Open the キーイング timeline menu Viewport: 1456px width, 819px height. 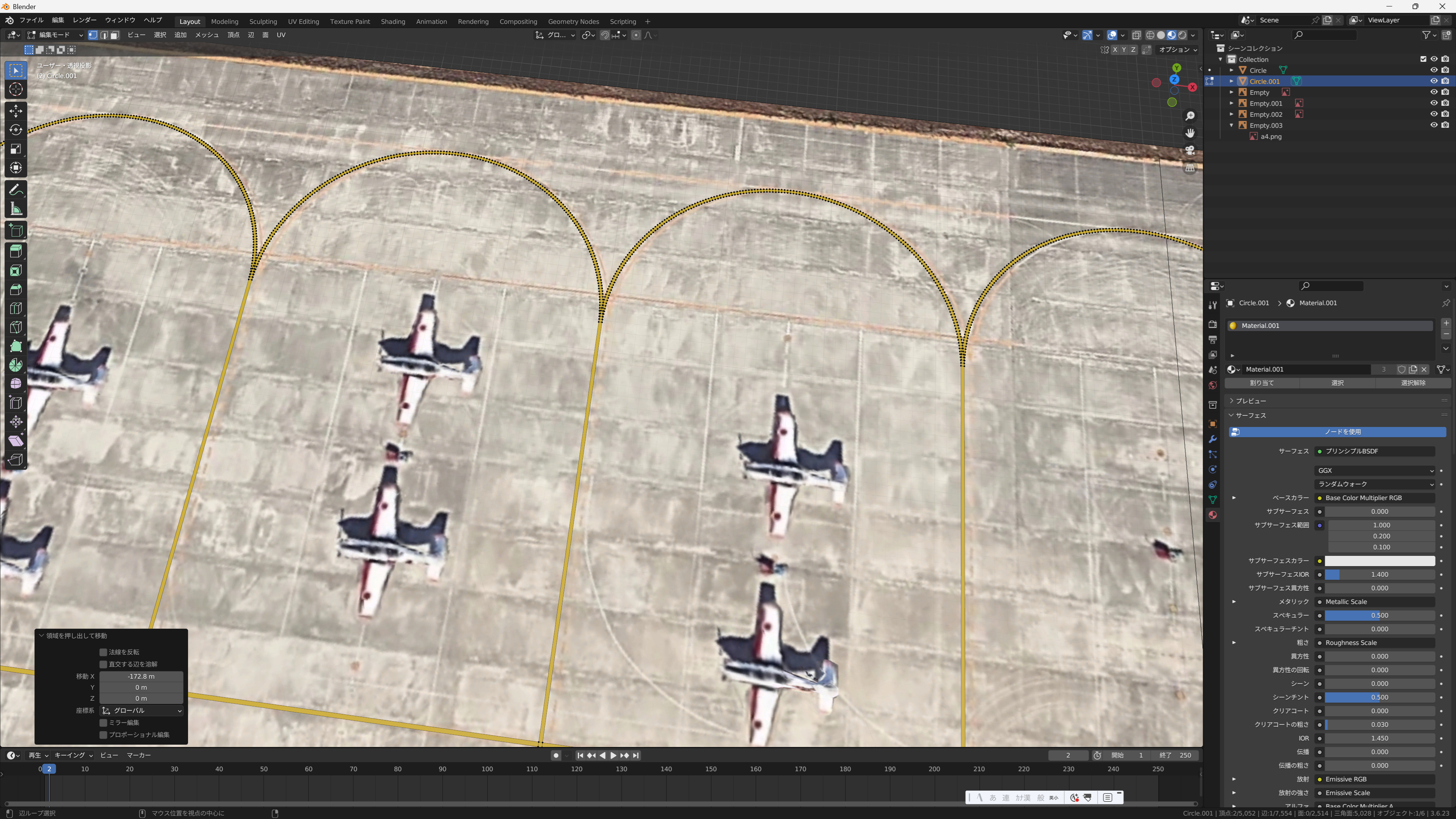(x=74, y=756)
